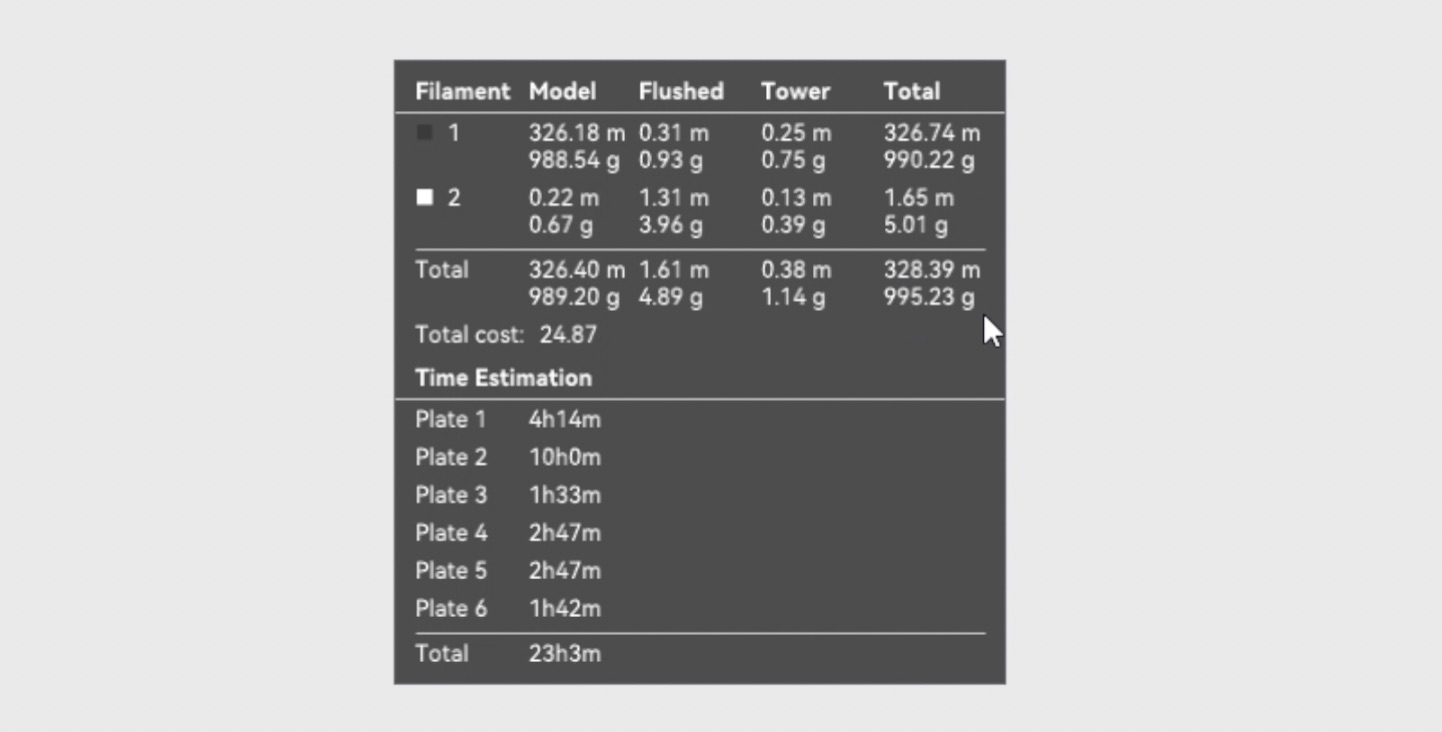The width and height of the screenshot is (1442, 732).
Task: Pick the Plate 5 row label
Action: [451, 571]
